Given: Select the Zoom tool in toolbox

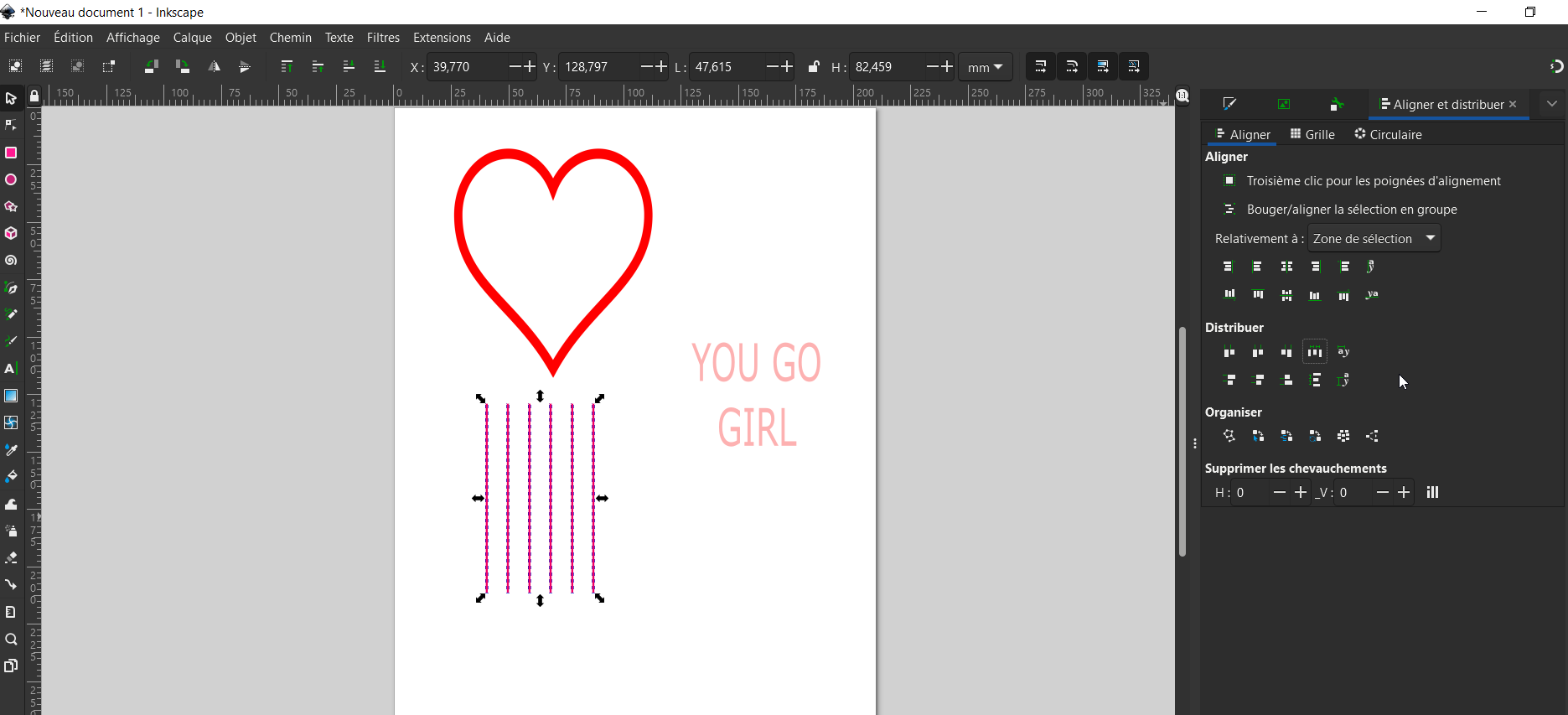Looking at the screenshot, I should pos(11,639).
